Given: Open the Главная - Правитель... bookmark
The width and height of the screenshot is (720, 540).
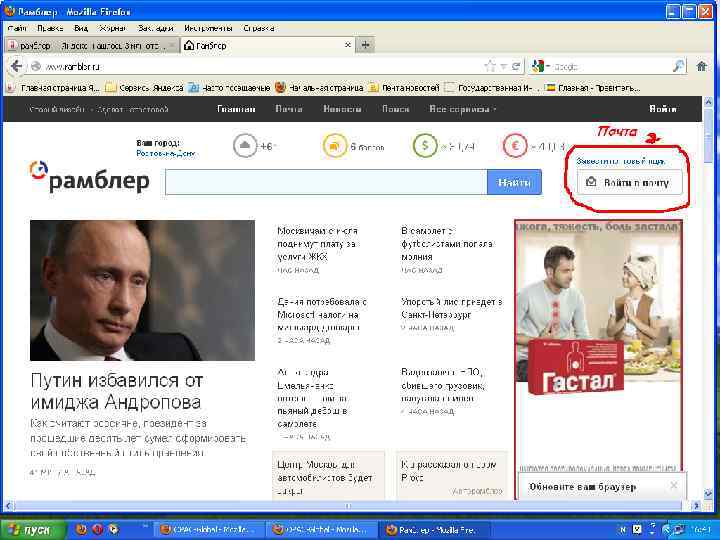Looking at the screenshot, I should 592,88.
